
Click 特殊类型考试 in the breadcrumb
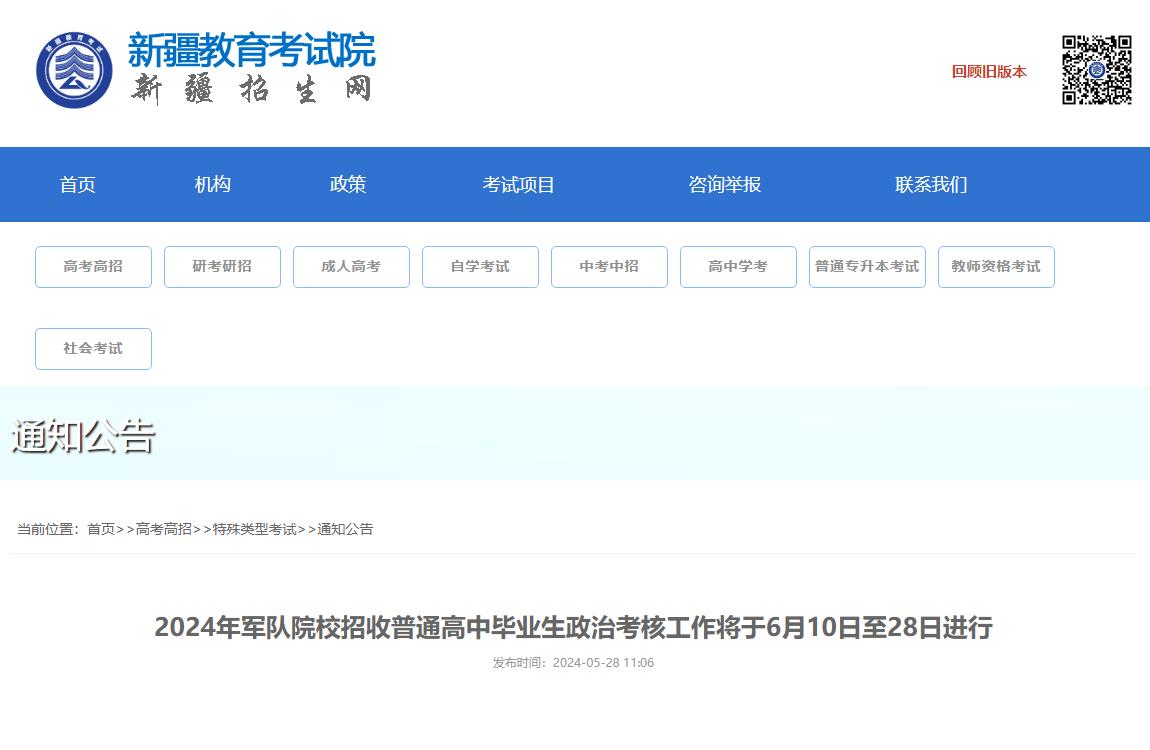click(x=254, y=529)
